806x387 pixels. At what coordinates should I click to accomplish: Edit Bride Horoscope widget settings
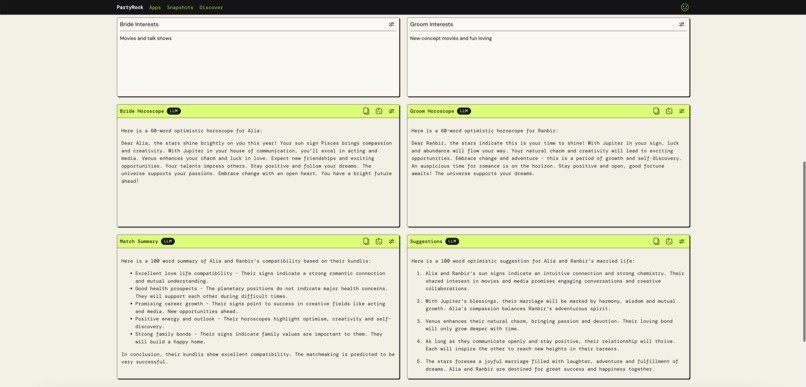coord(391,111)
